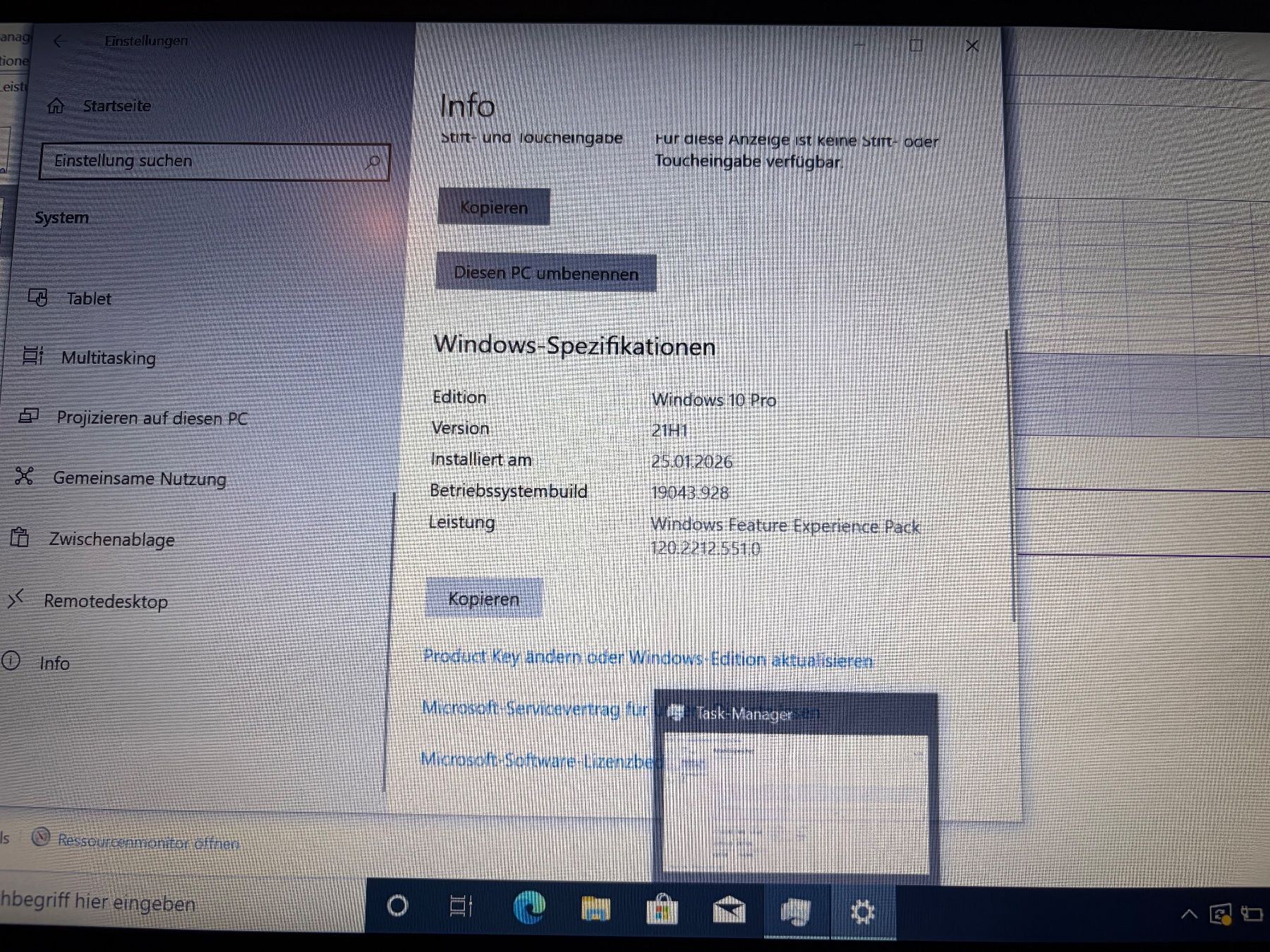Open the Microsoft-Servicevertrag link
The height and width of the screenshot is (952, 1270).
click(535, 708)
